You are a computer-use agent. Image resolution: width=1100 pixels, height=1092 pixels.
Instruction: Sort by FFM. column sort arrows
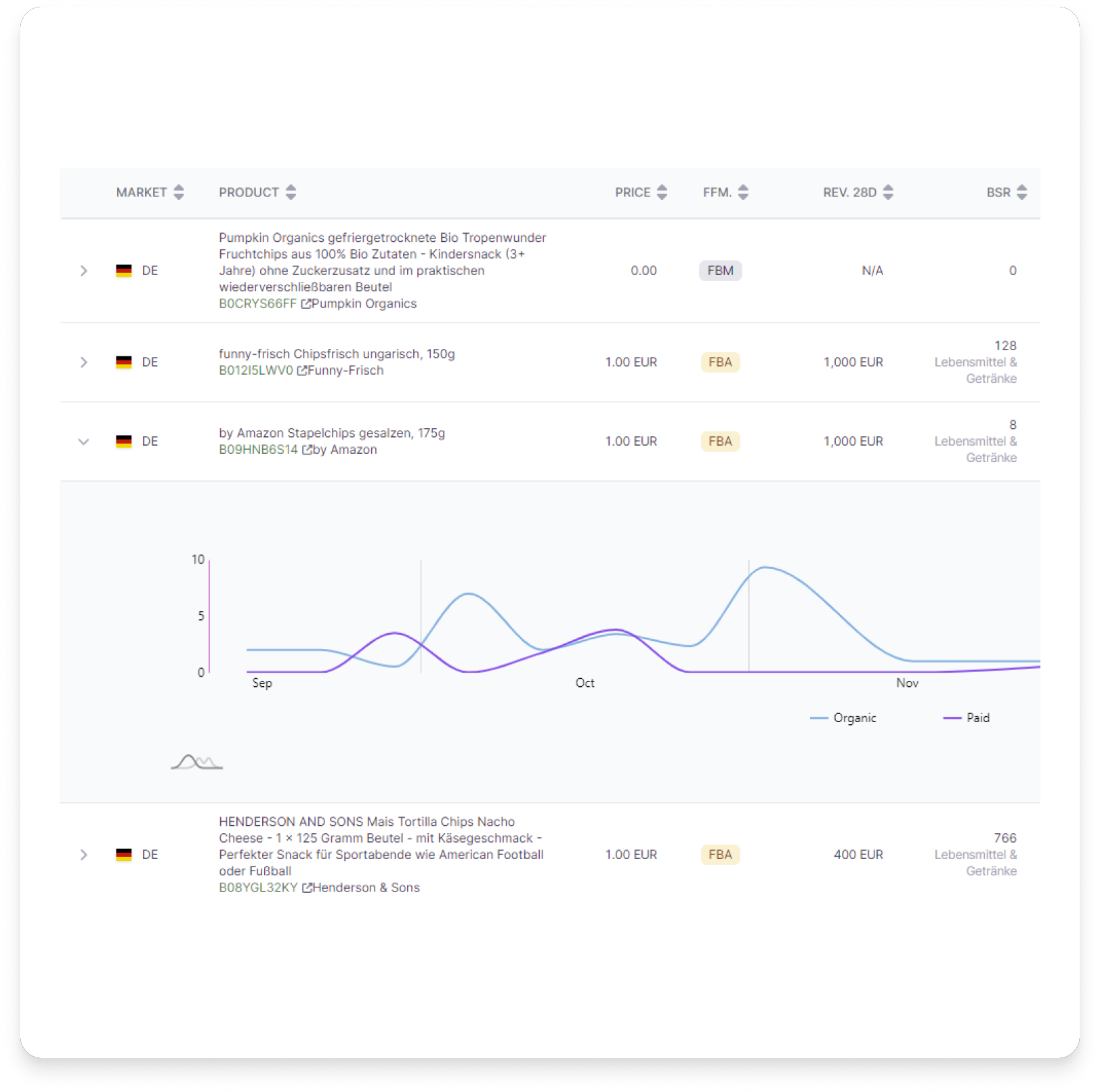coord(743,192)
